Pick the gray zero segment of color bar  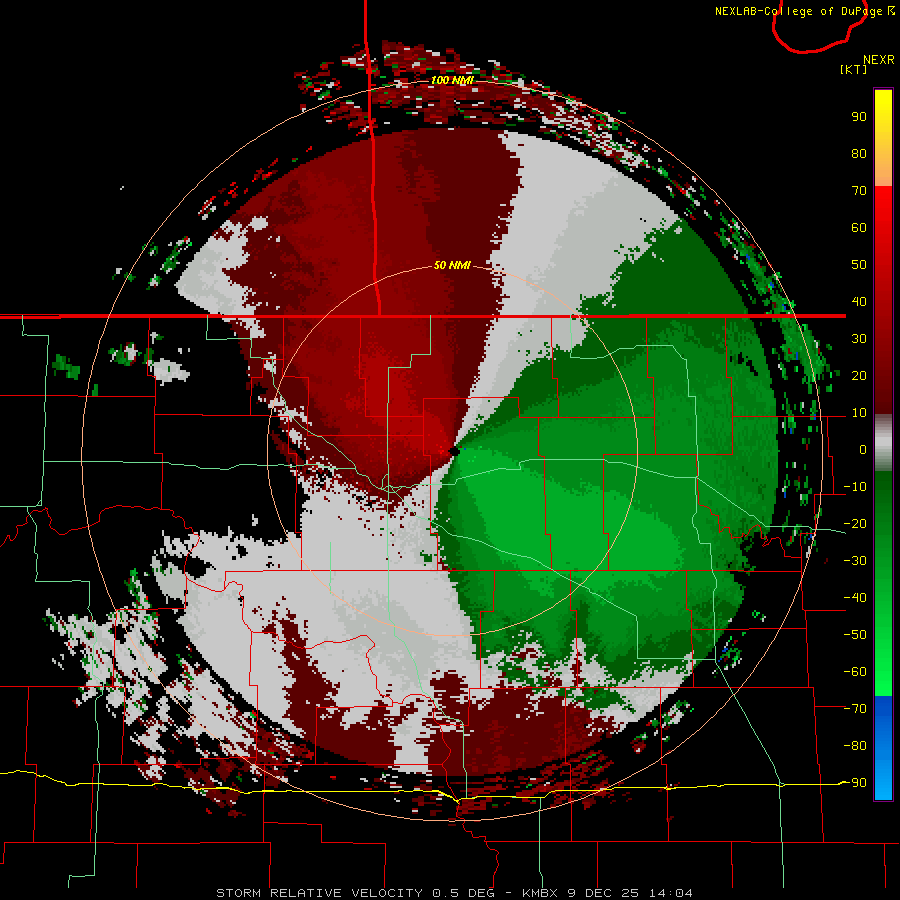click(883, 443)
